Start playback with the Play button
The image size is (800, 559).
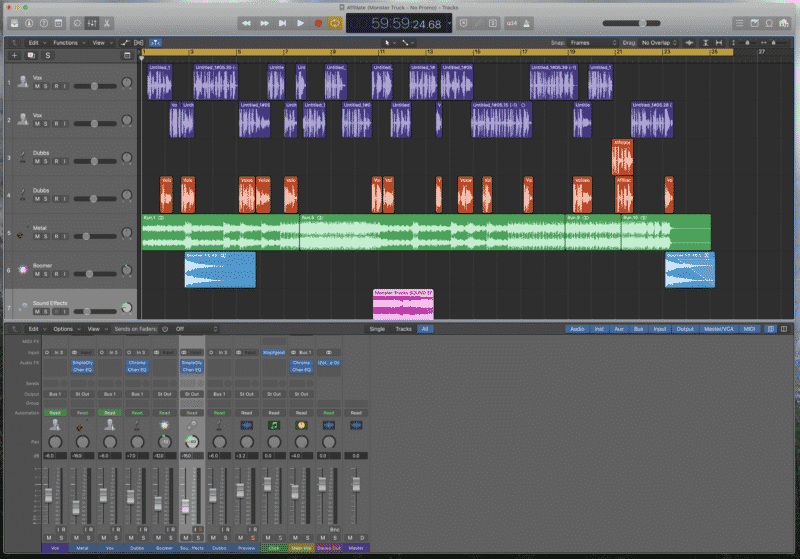pyautogui.click(x=300, y=23)
